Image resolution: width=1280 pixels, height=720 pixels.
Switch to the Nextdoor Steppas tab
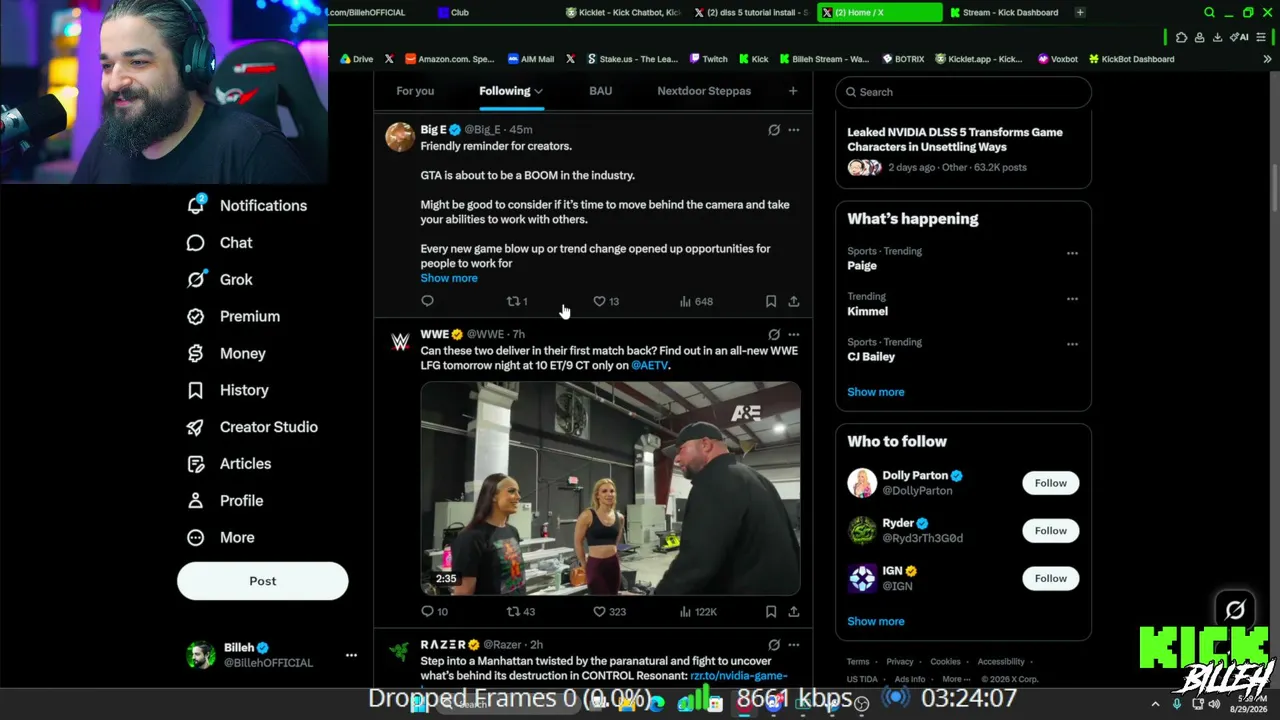tap(704, 91)
